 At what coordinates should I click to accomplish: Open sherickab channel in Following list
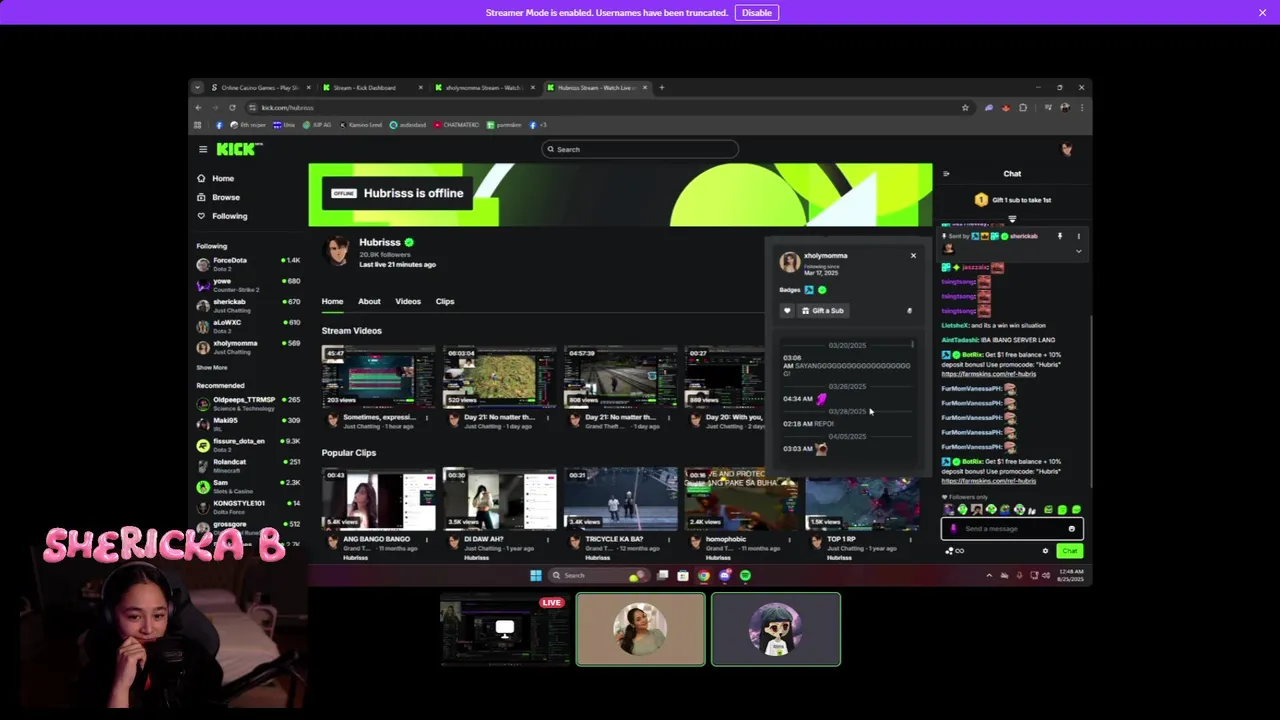248,305
